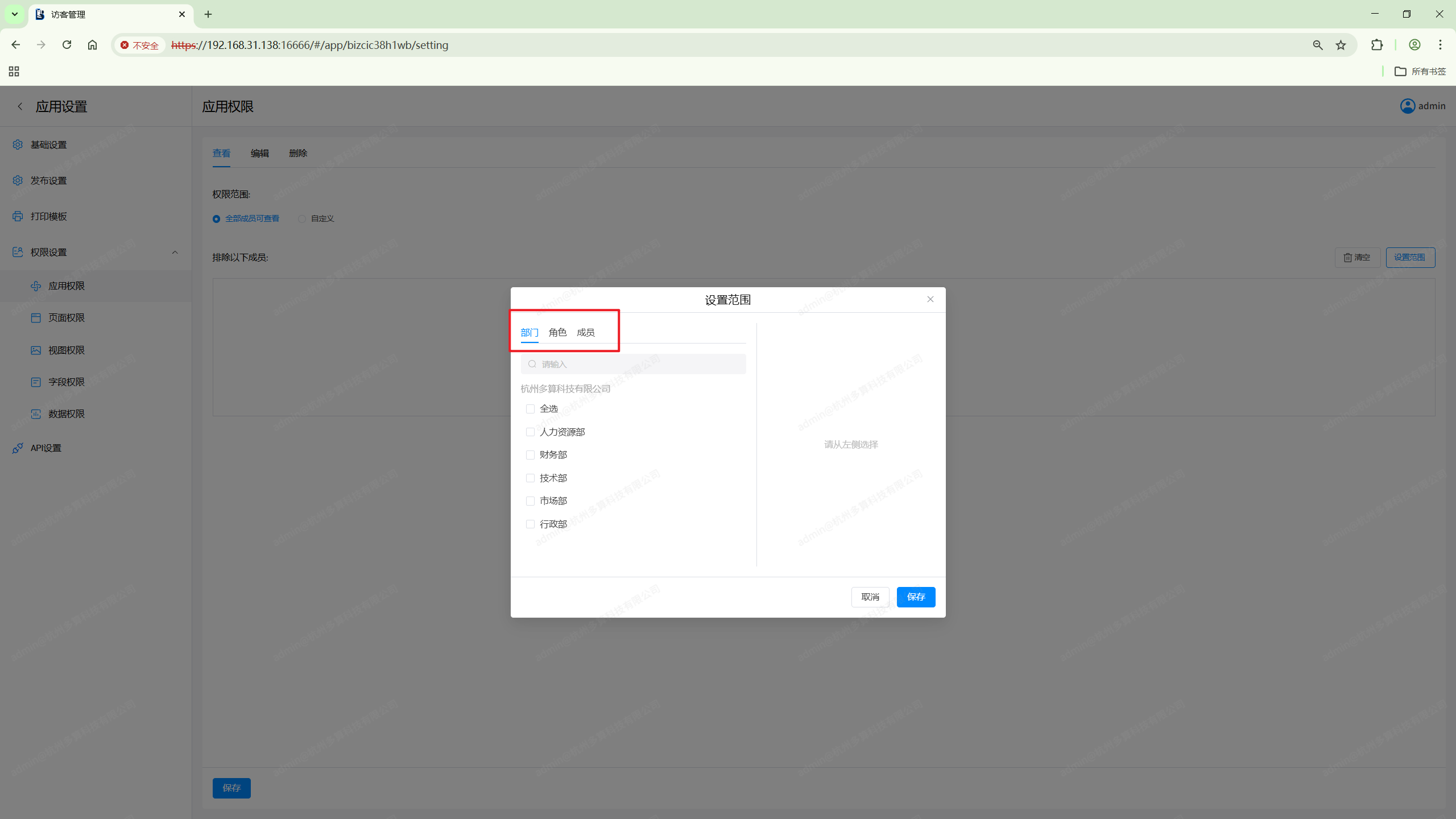Image resolution: width=1456 pixels, height=819 pixels.
Task: Open the Chrome three-dot menu
Action: coord(1440,45)
